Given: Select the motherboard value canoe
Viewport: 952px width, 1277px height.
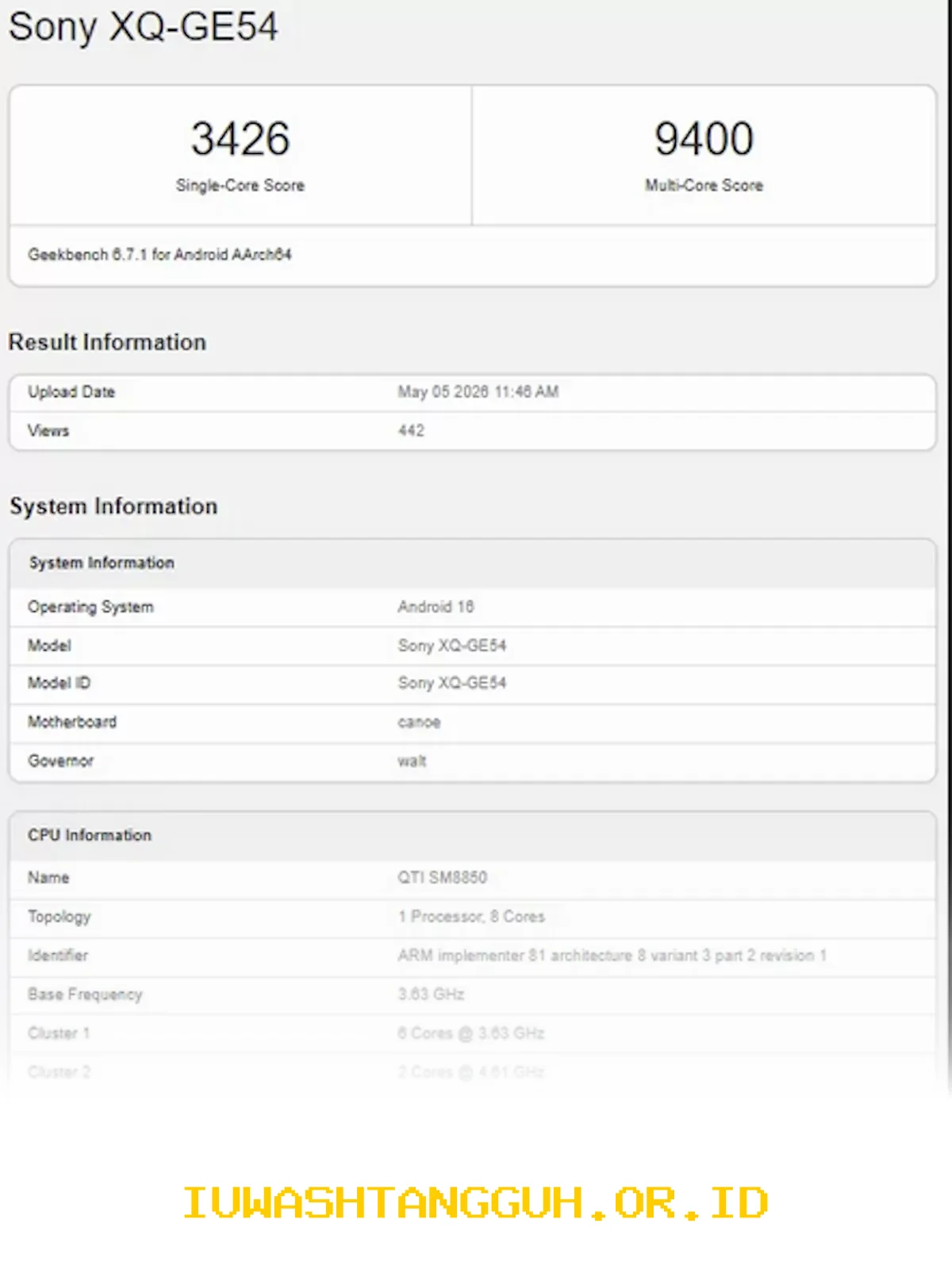Looking at the screenshot, I should click(x=419, y=722).
